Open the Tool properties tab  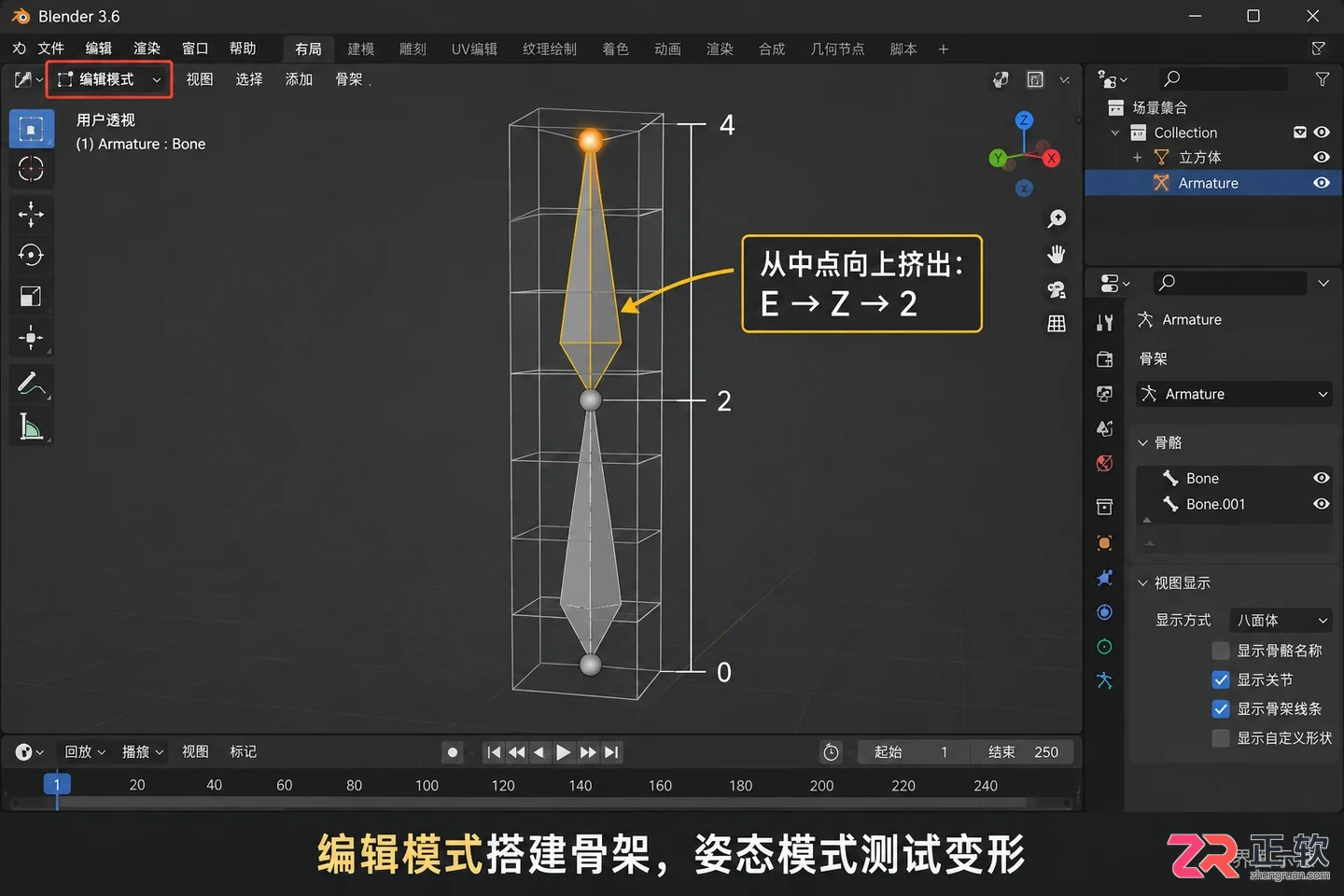(1105, 323)
